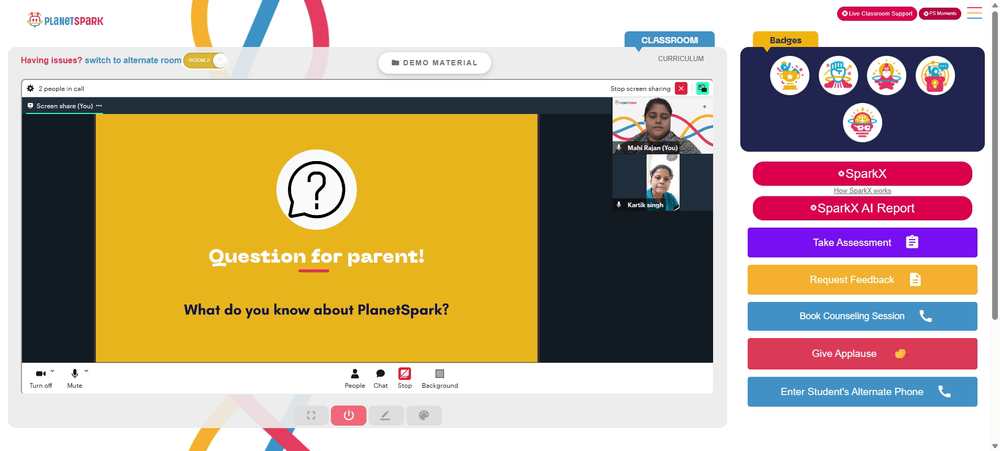Click the '2 people in call' text
The width and height of the screenshot is (1000, 451).
61,89
